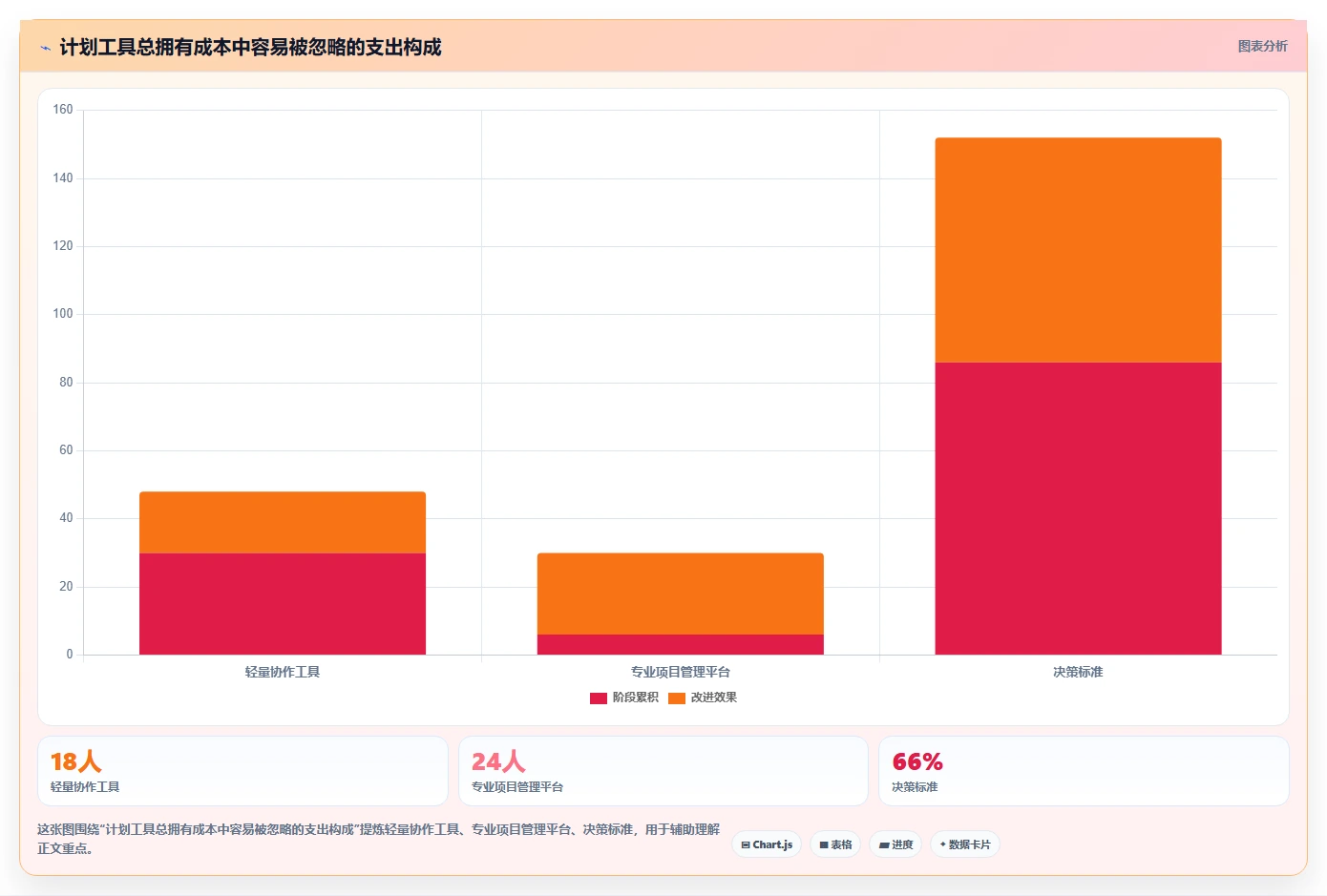The height and width of the screenshot is (896, 1327).
Task: Click the y-axis value 40
Action: coord(66,518)
